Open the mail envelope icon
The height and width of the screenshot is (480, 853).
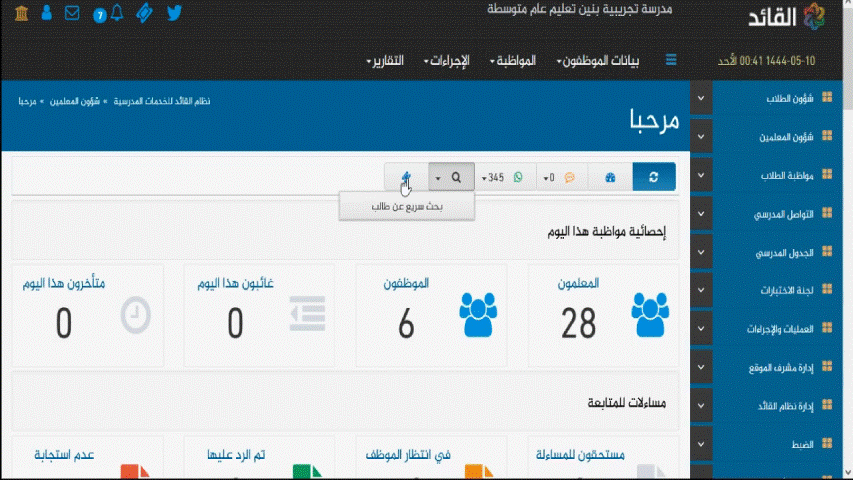(x=72, y=14)
